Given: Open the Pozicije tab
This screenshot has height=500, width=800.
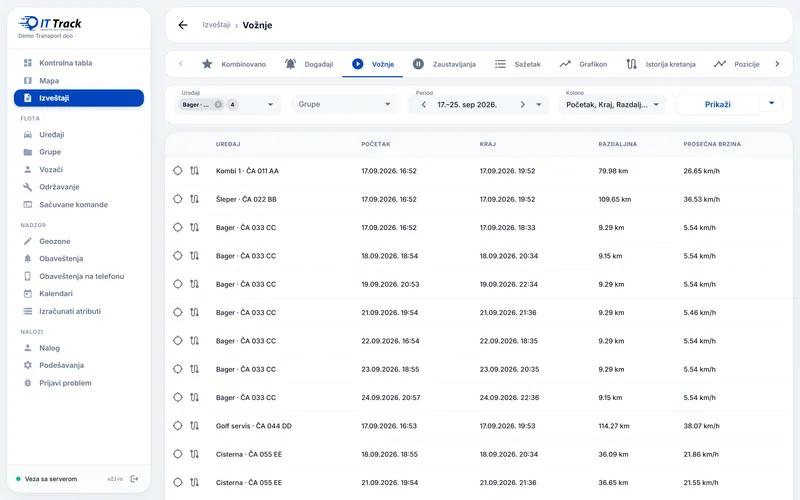Looking at the screenshot, I should point(736,64).
